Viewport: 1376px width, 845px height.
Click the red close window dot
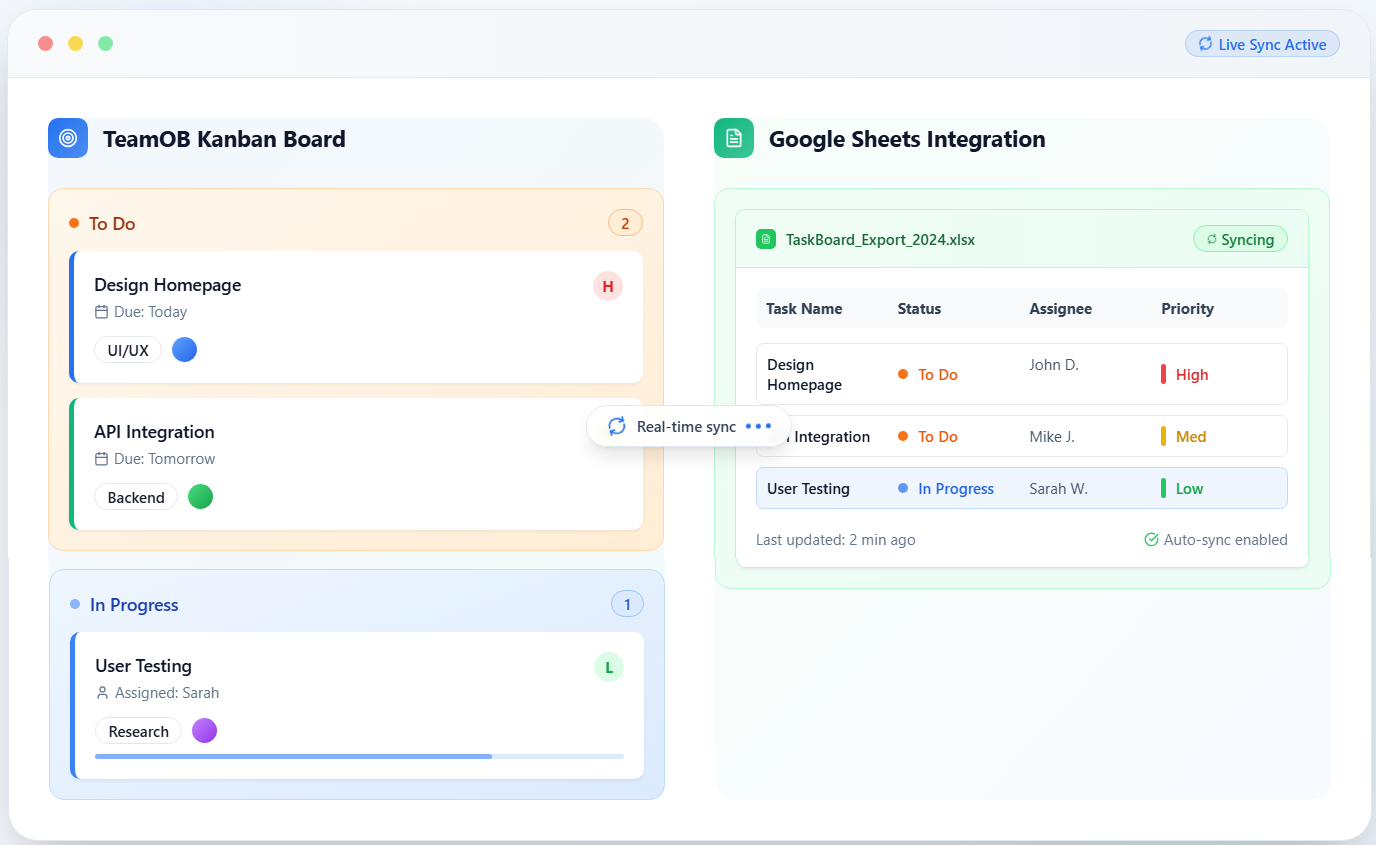45,43
